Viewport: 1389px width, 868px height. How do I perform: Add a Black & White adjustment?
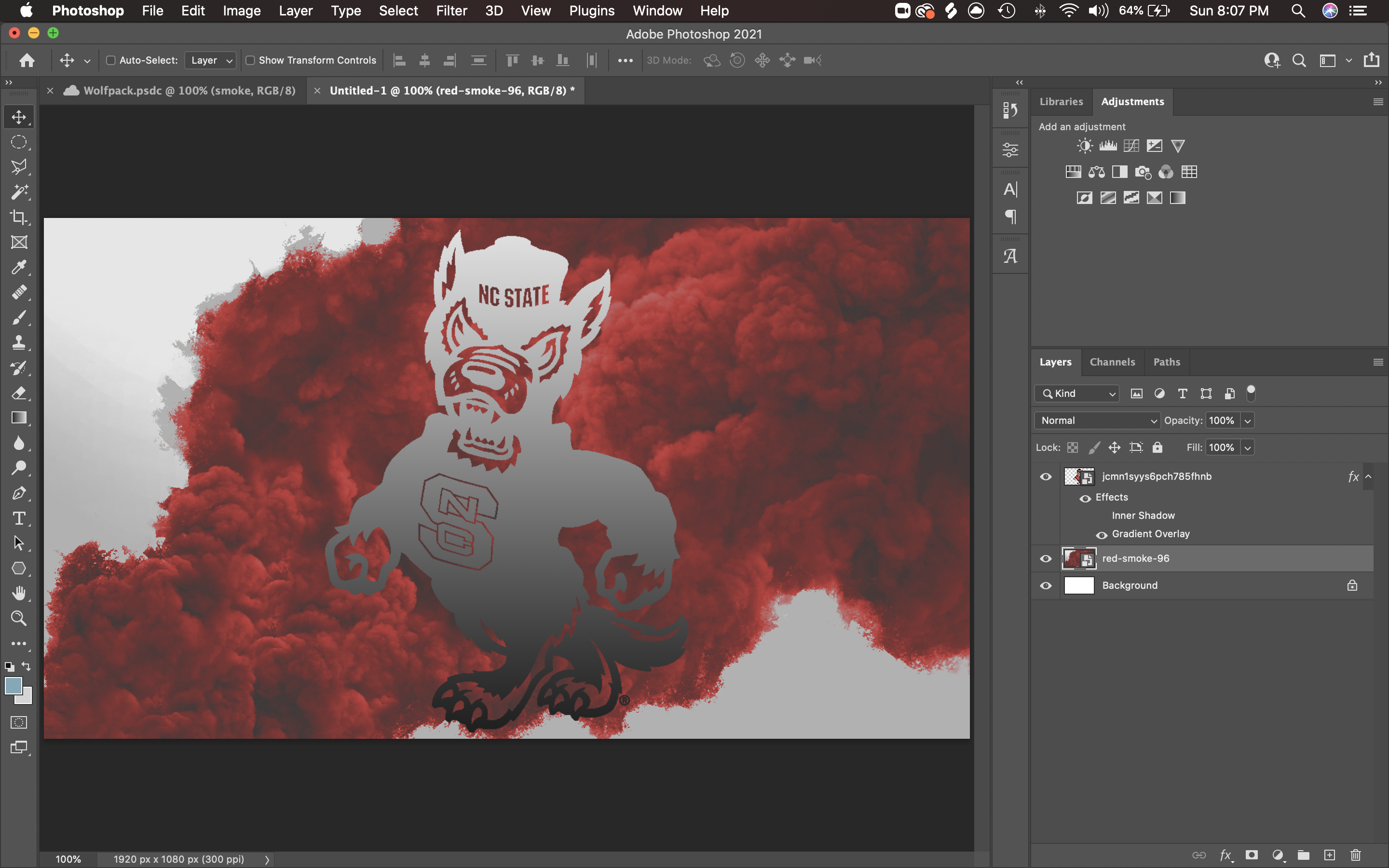pyautogui.click(x=1119, y=172)
